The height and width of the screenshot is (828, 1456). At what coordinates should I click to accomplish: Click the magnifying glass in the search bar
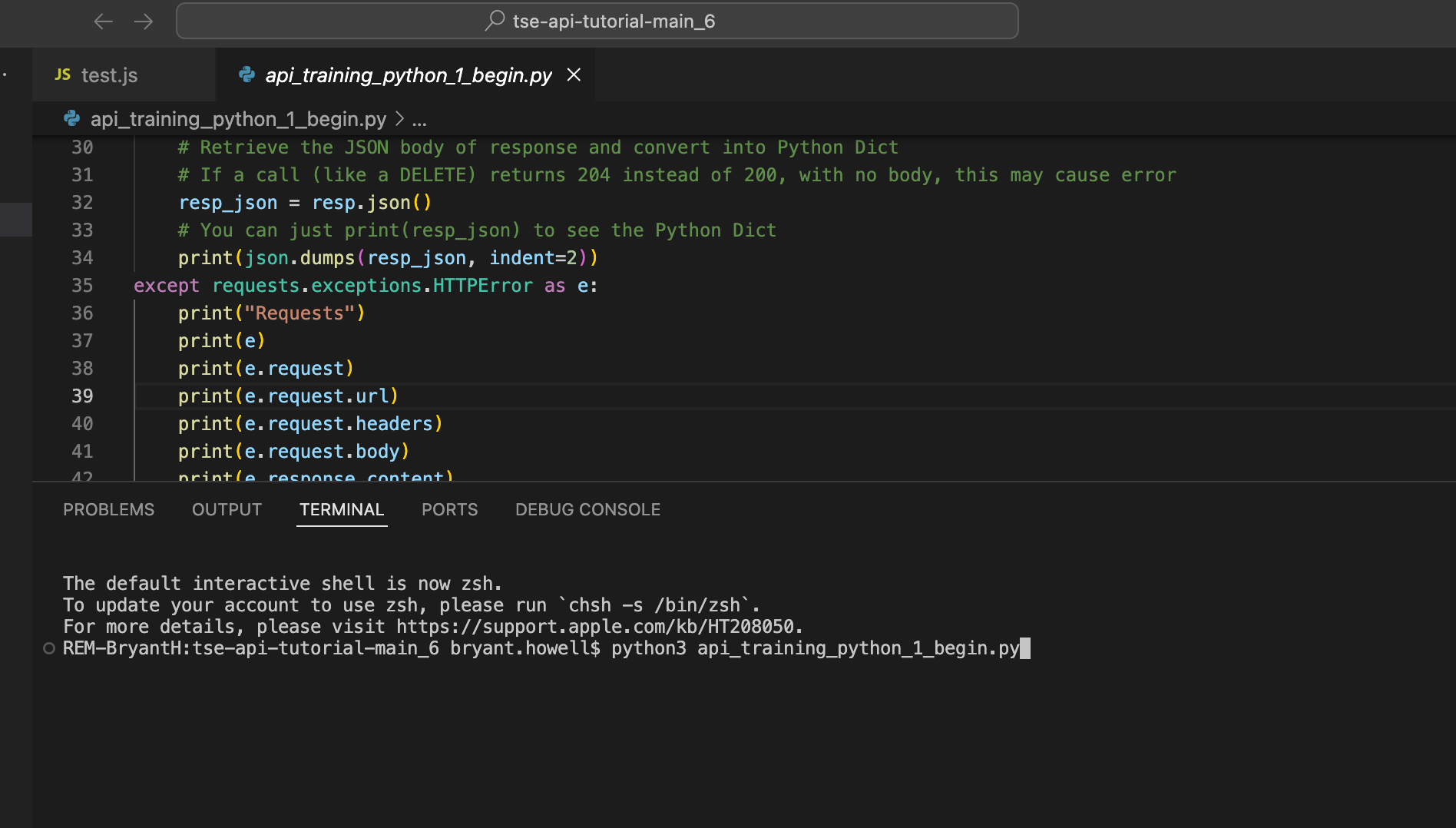pos(495,21)
